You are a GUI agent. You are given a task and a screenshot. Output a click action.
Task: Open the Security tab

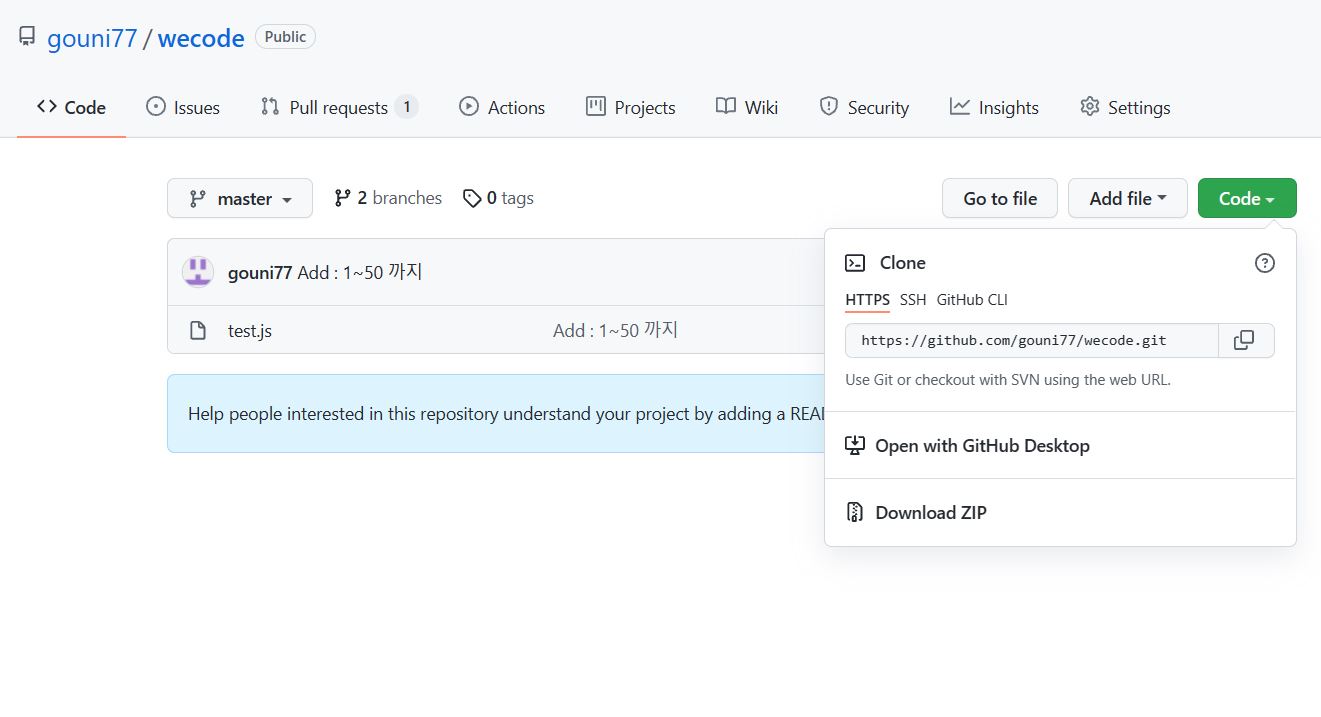[x=864, y=107]
